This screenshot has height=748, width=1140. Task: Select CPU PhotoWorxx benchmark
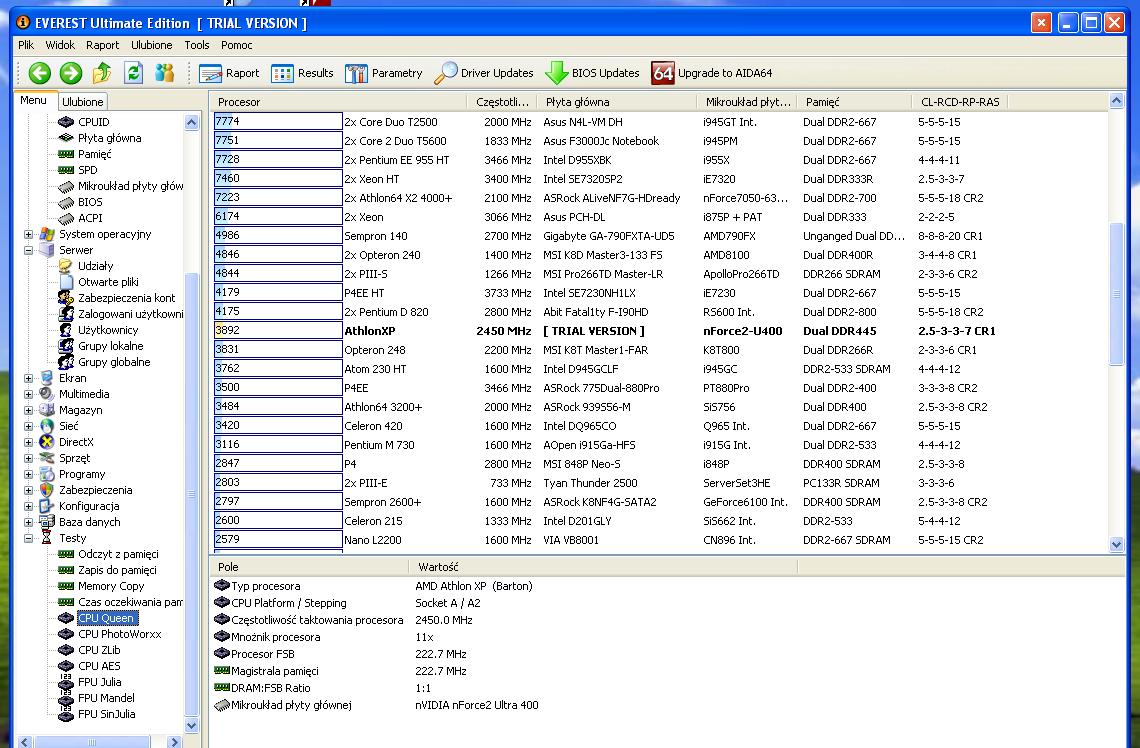pyautogui.click(x=120, y=634)
